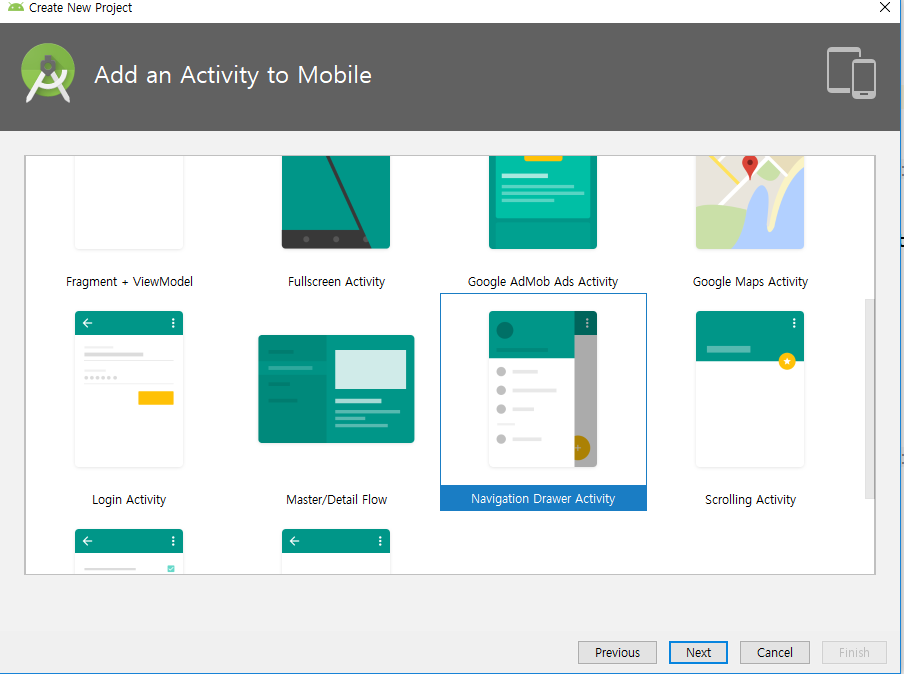Click the Android icon in the title bar
The image size is (904, 674).
[16, 7]
